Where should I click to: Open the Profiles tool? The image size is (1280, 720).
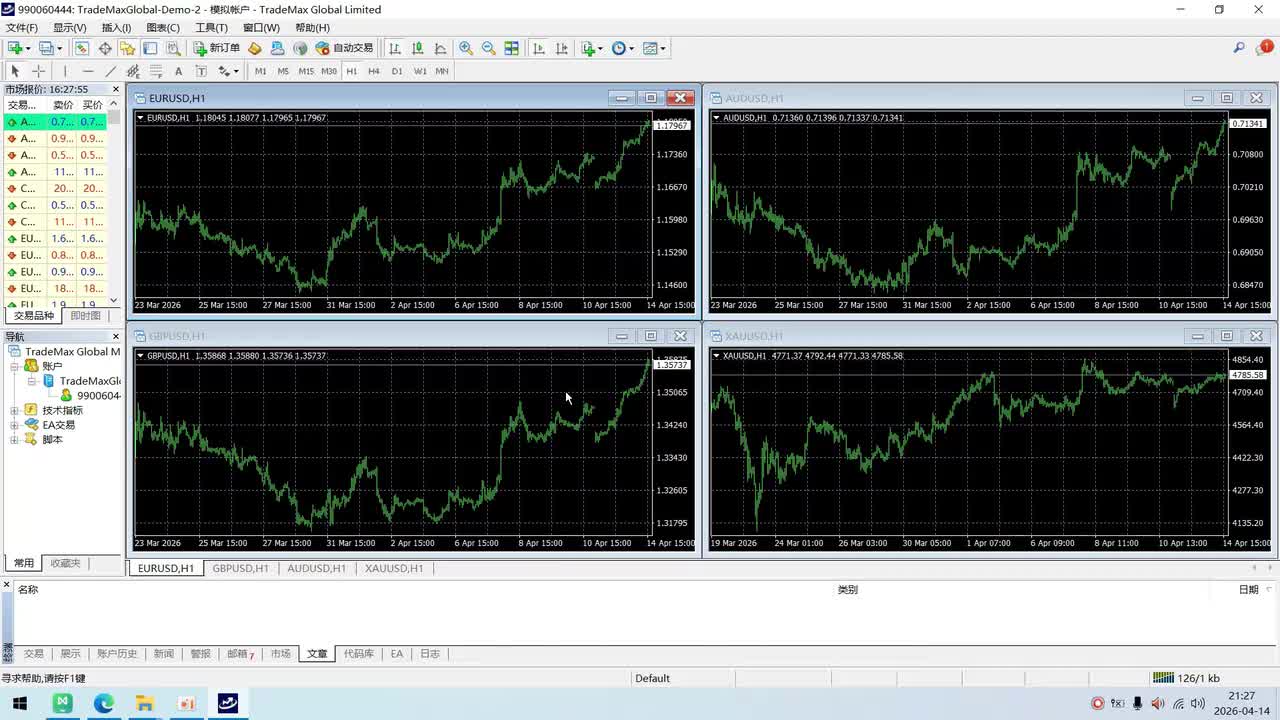pyautogui.click(x=45, y=48)
